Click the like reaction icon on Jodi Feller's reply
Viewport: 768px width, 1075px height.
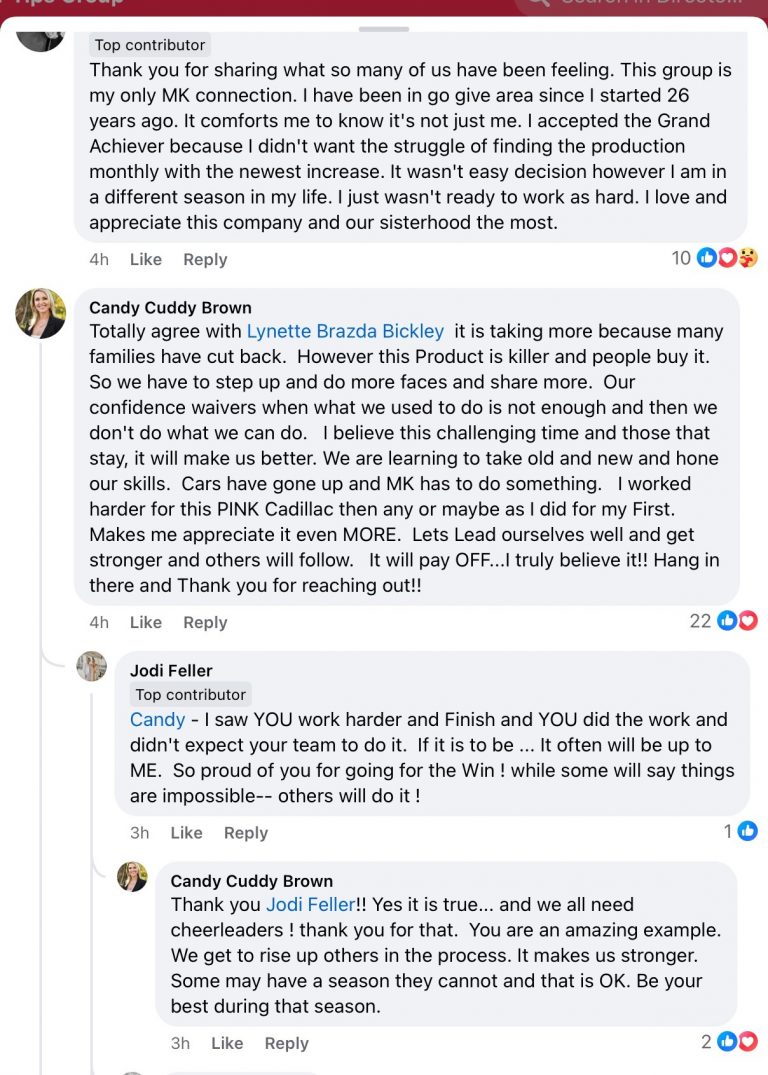747,831
